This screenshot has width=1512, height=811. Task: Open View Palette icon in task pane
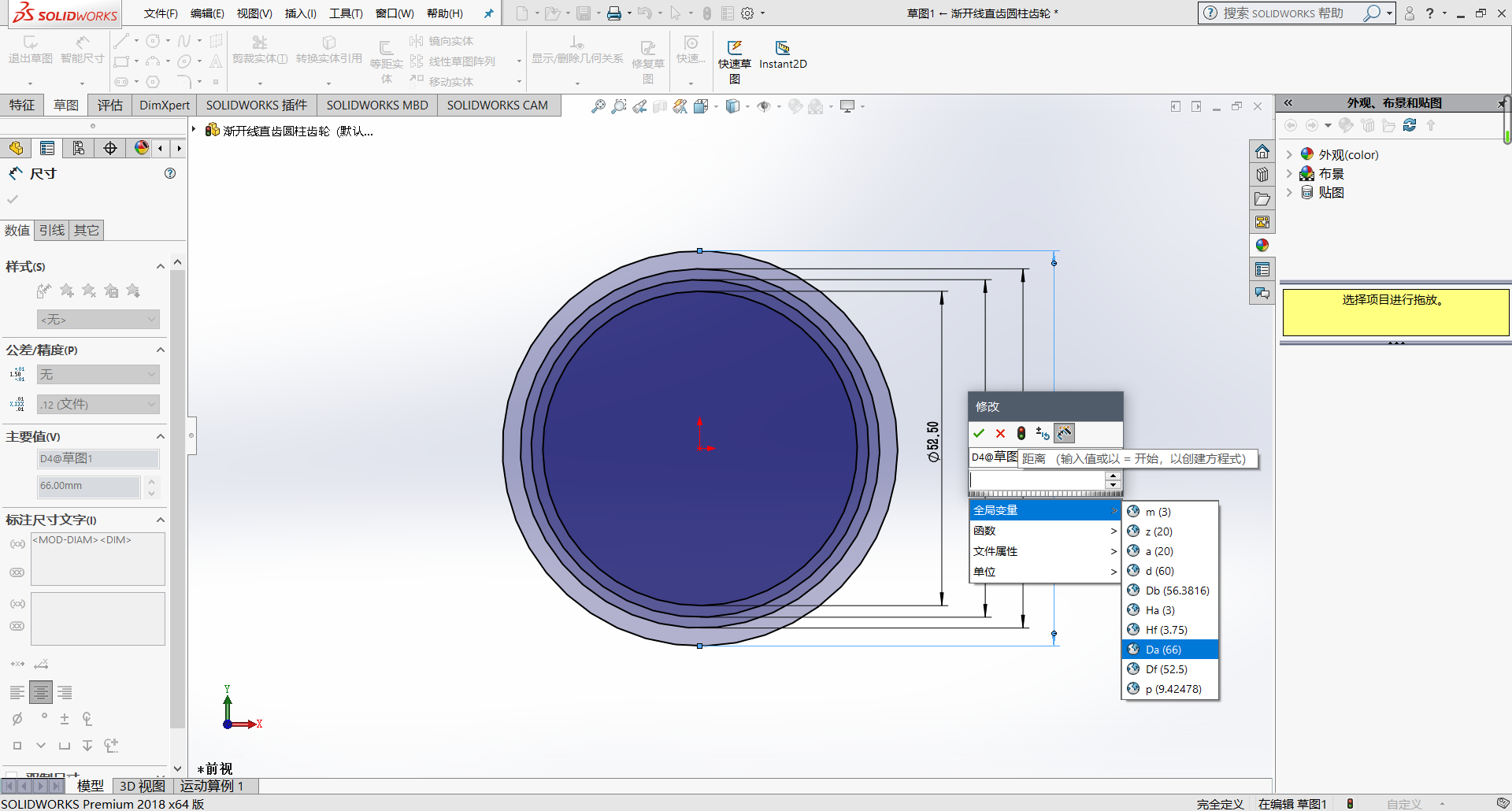point(1262,222)
